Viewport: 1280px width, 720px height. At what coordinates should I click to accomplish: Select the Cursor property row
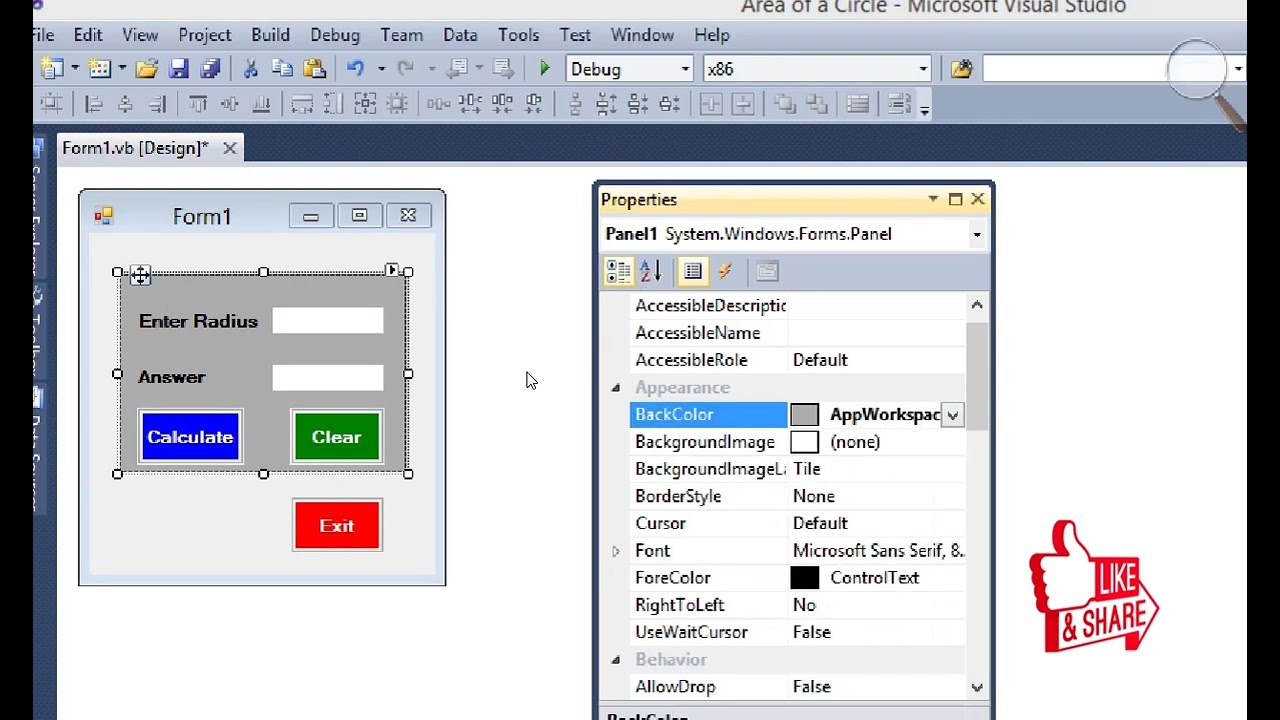(x=798, y=524)
